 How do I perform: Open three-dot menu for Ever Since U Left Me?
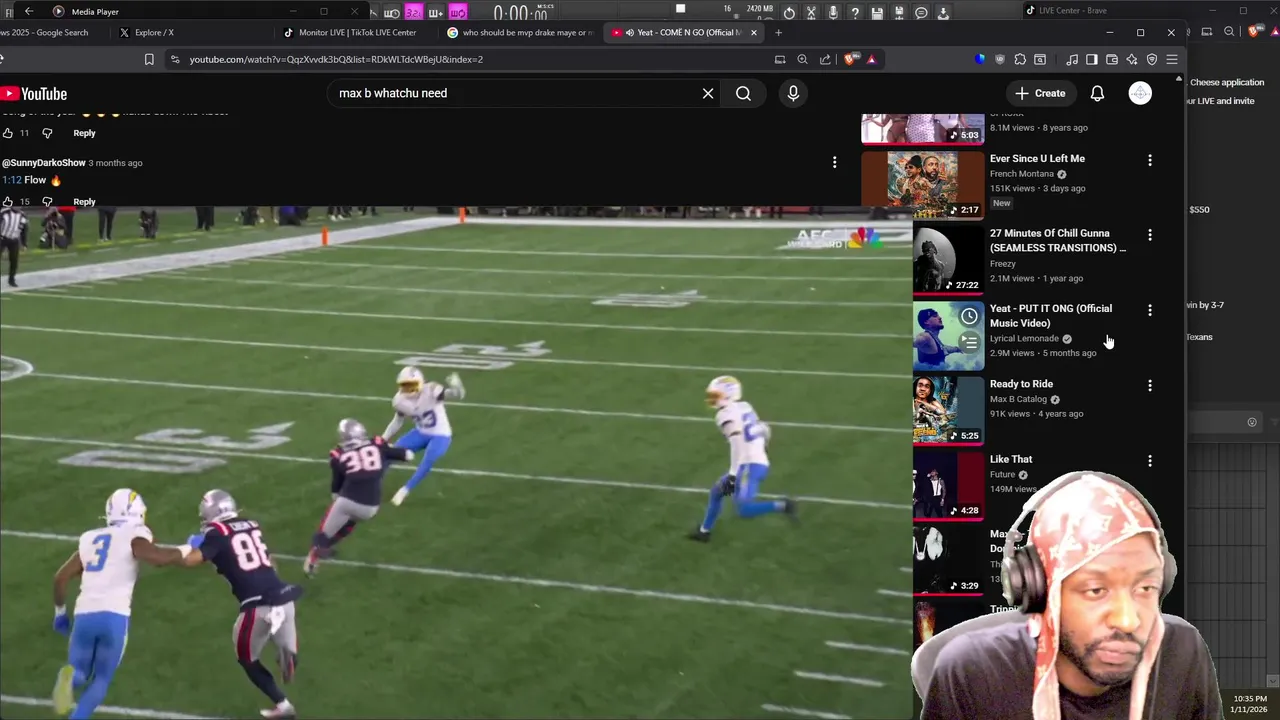click(x=1149, y=160)
